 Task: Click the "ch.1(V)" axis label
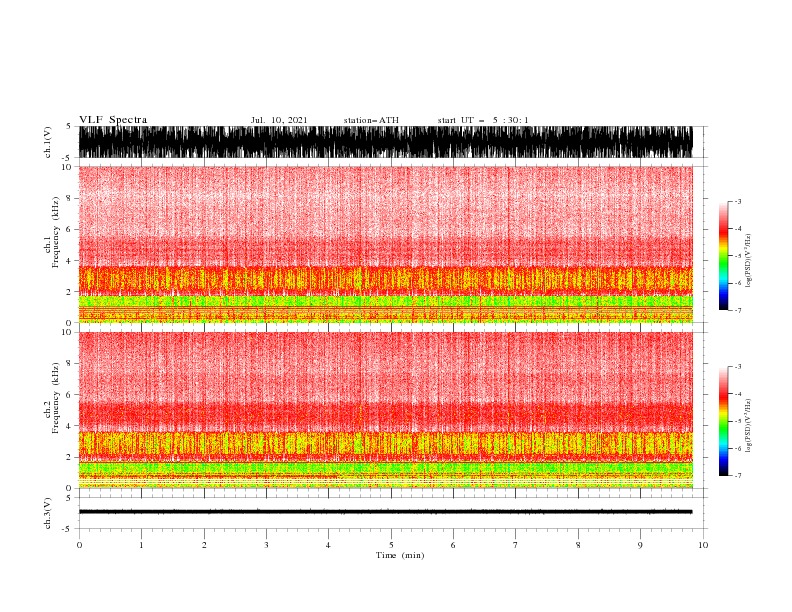[48, 142]
